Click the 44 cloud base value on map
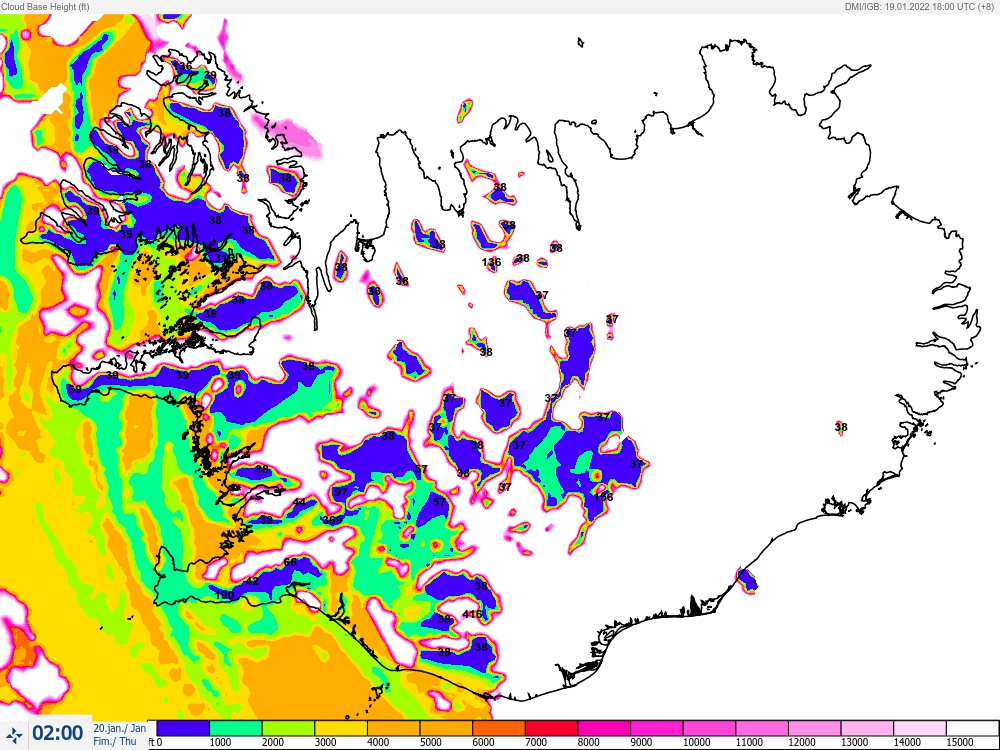Screen dimensions: 1000x750 [x=299, y=502]
